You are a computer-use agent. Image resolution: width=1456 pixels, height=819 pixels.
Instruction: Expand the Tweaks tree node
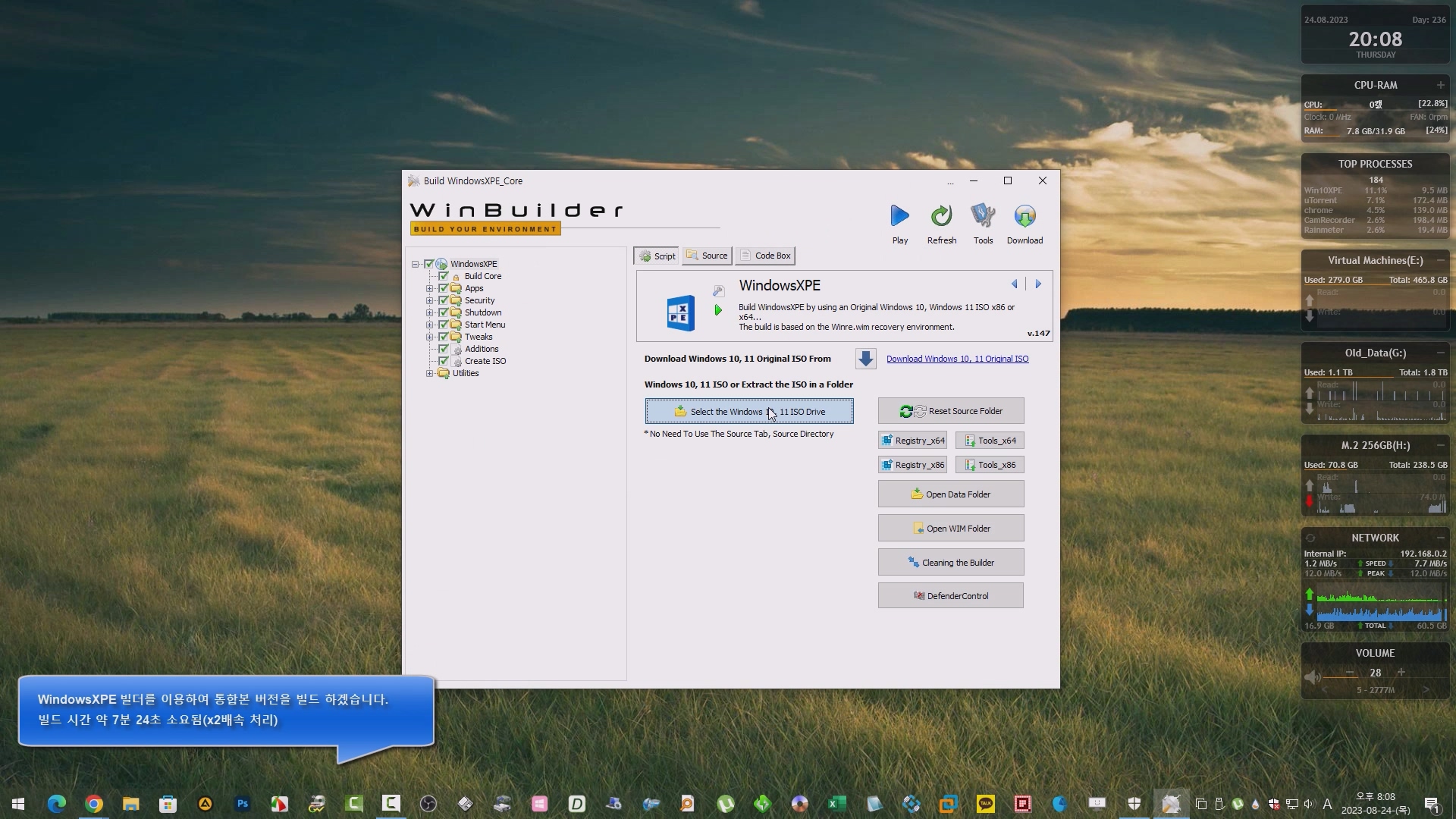pyautogui.click(x=429, y=337)
